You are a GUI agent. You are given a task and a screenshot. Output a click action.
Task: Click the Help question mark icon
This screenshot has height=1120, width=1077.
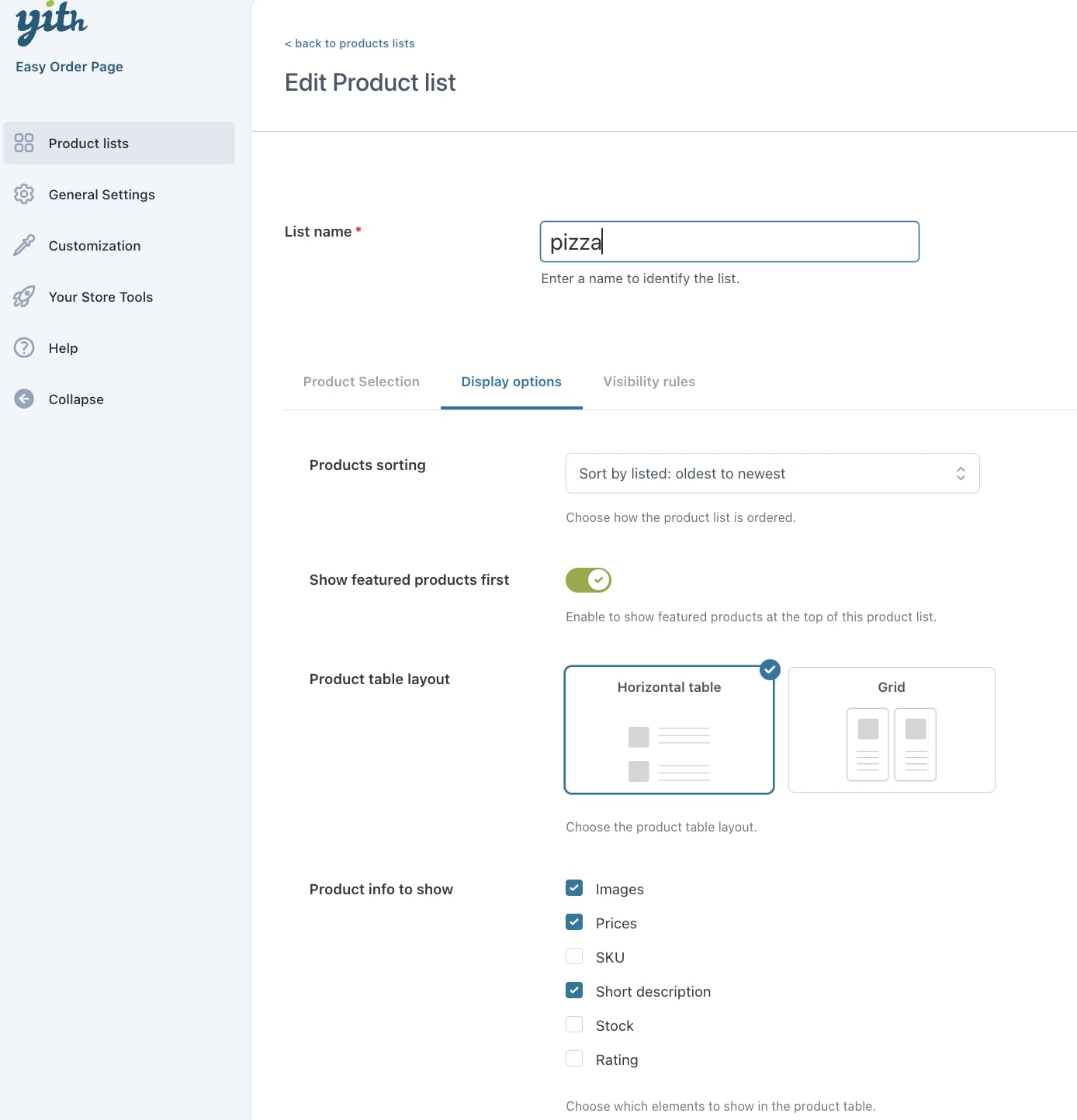[x=24, y=347]
